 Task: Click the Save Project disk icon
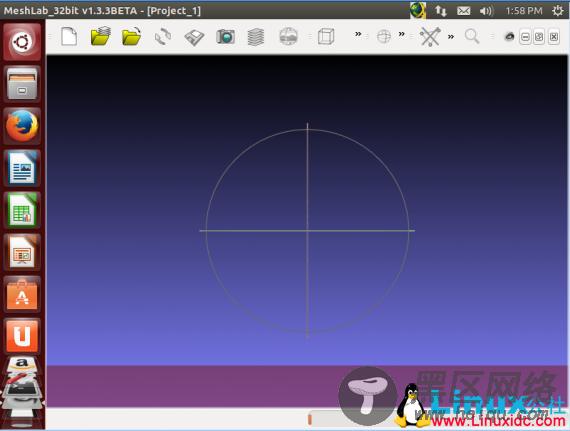tap(194, 37)
